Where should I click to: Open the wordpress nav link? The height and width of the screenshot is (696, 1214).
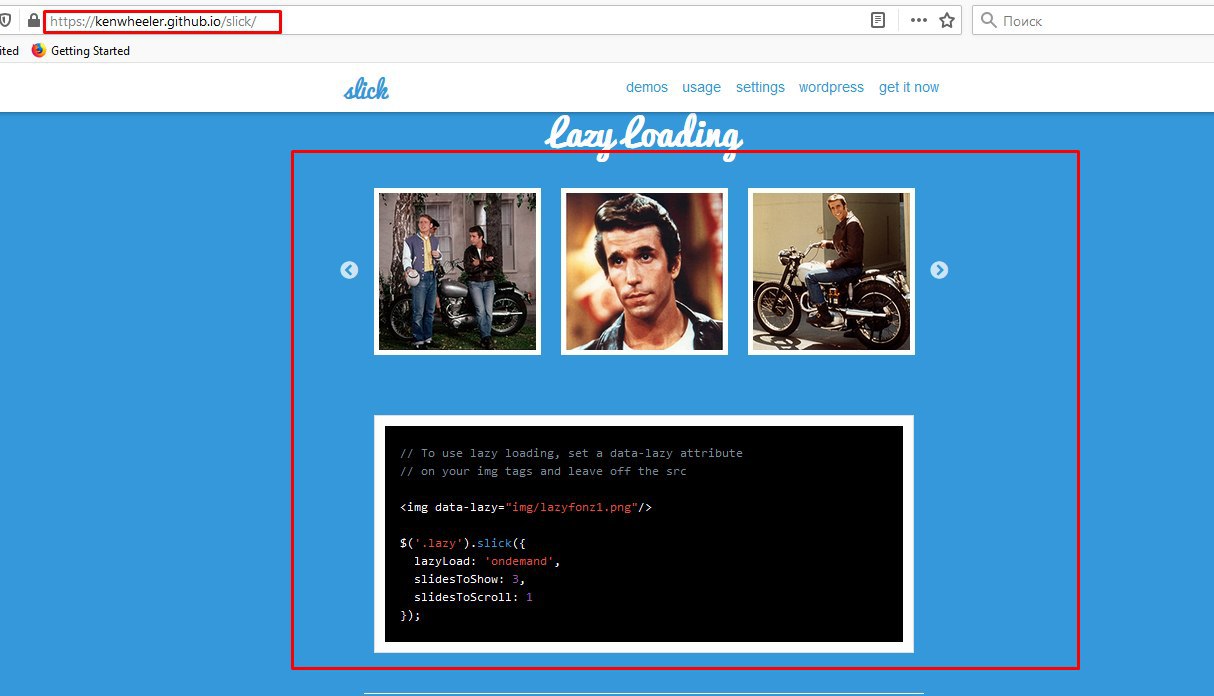(x=831, y=88)
